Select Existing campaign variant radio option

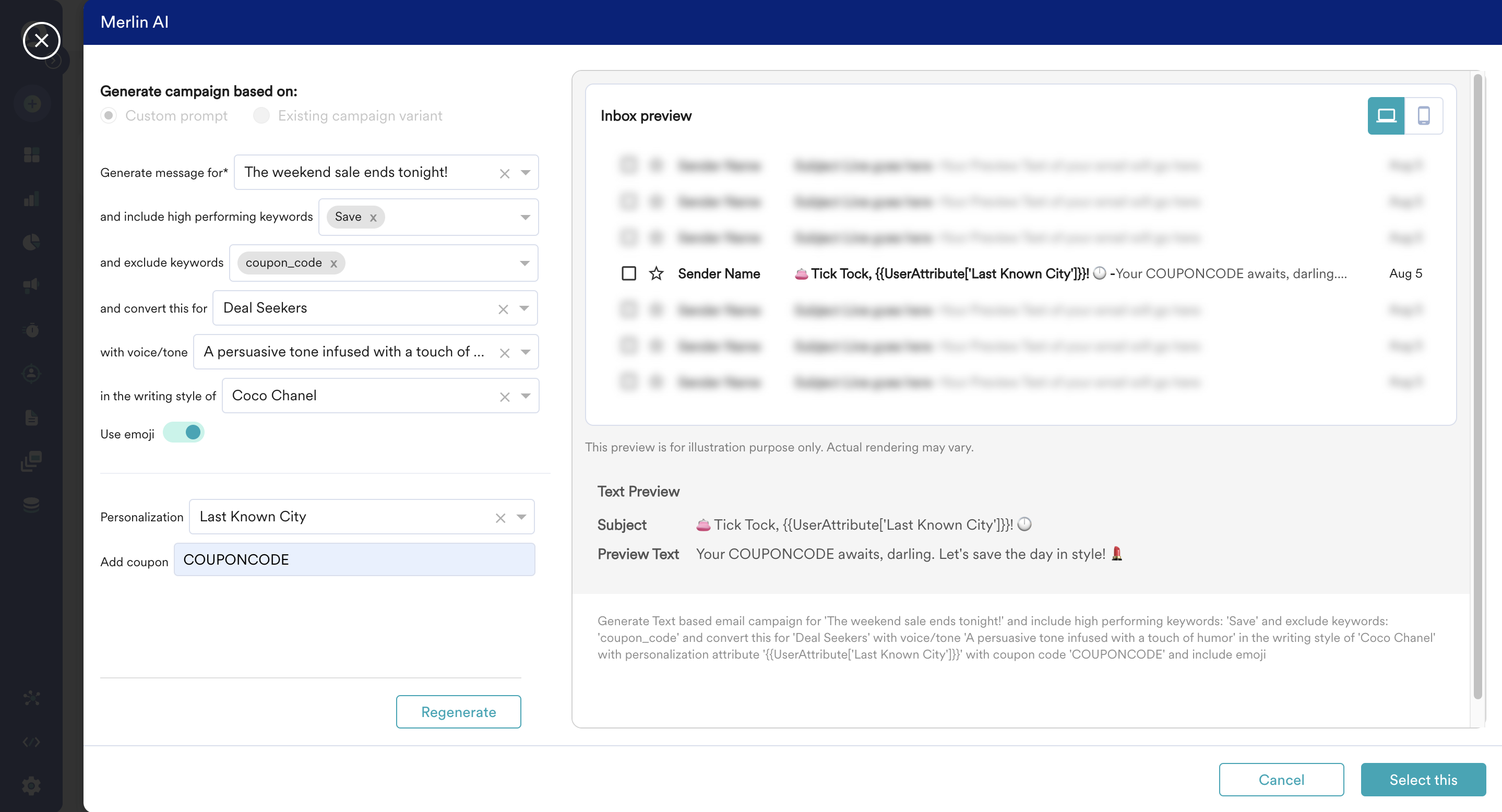pyautogui.click(x=261, y=115)
